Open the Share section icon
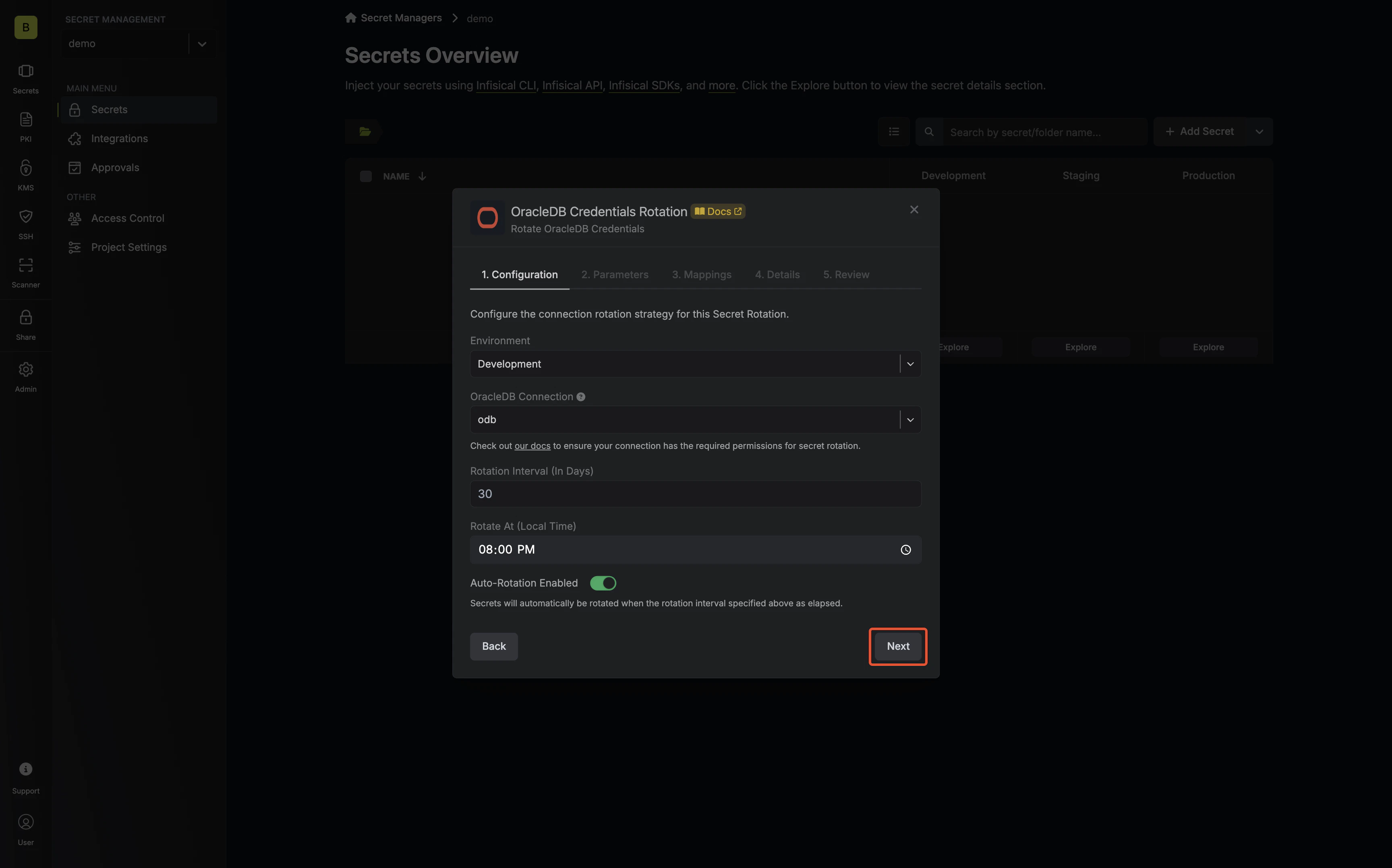 pos(26,325)
